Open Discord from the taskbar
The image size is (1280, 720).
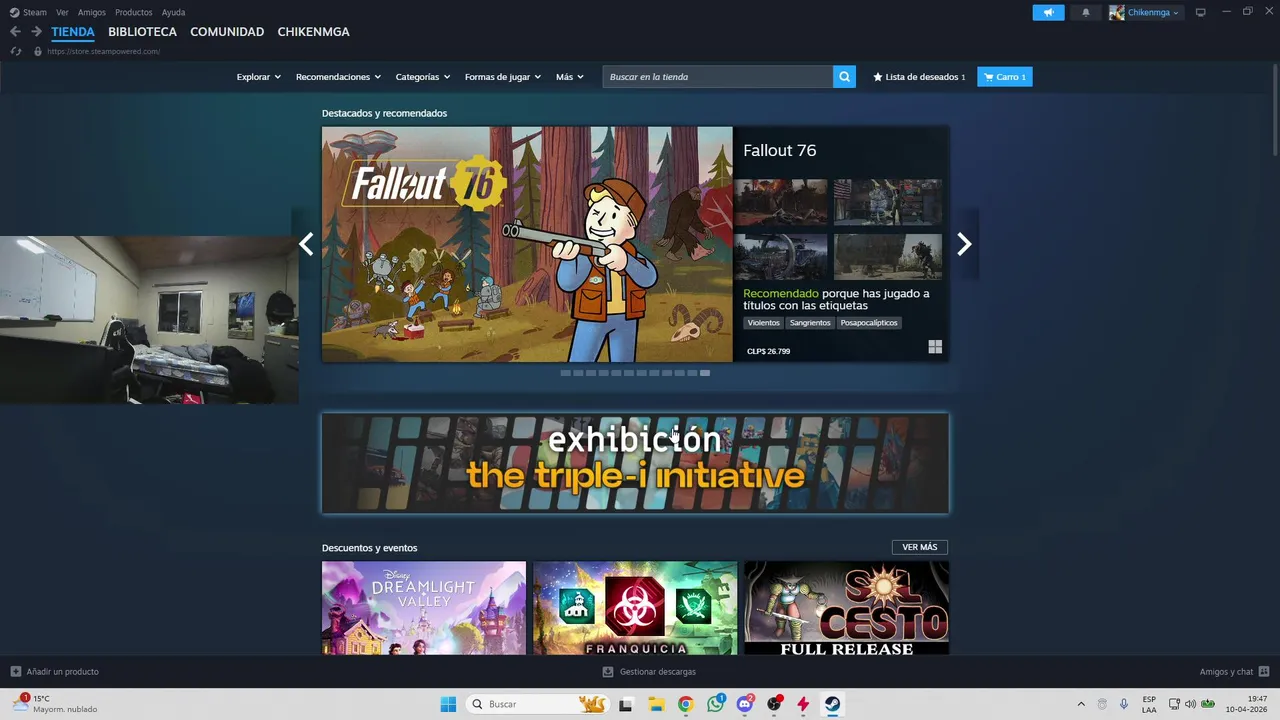tap(744, 704)
